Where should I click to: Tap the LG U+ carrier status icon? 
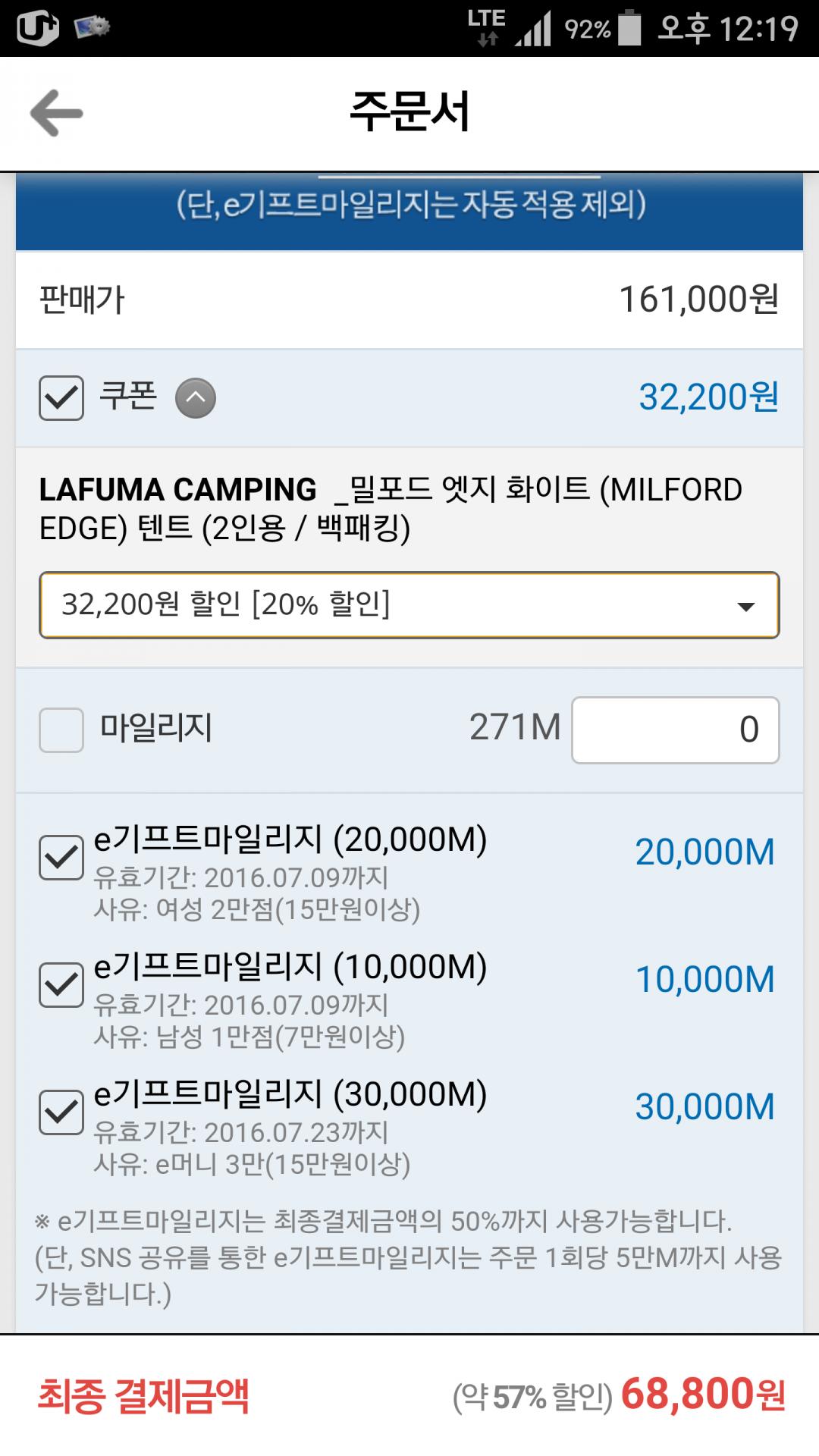(x=37, y=28)
